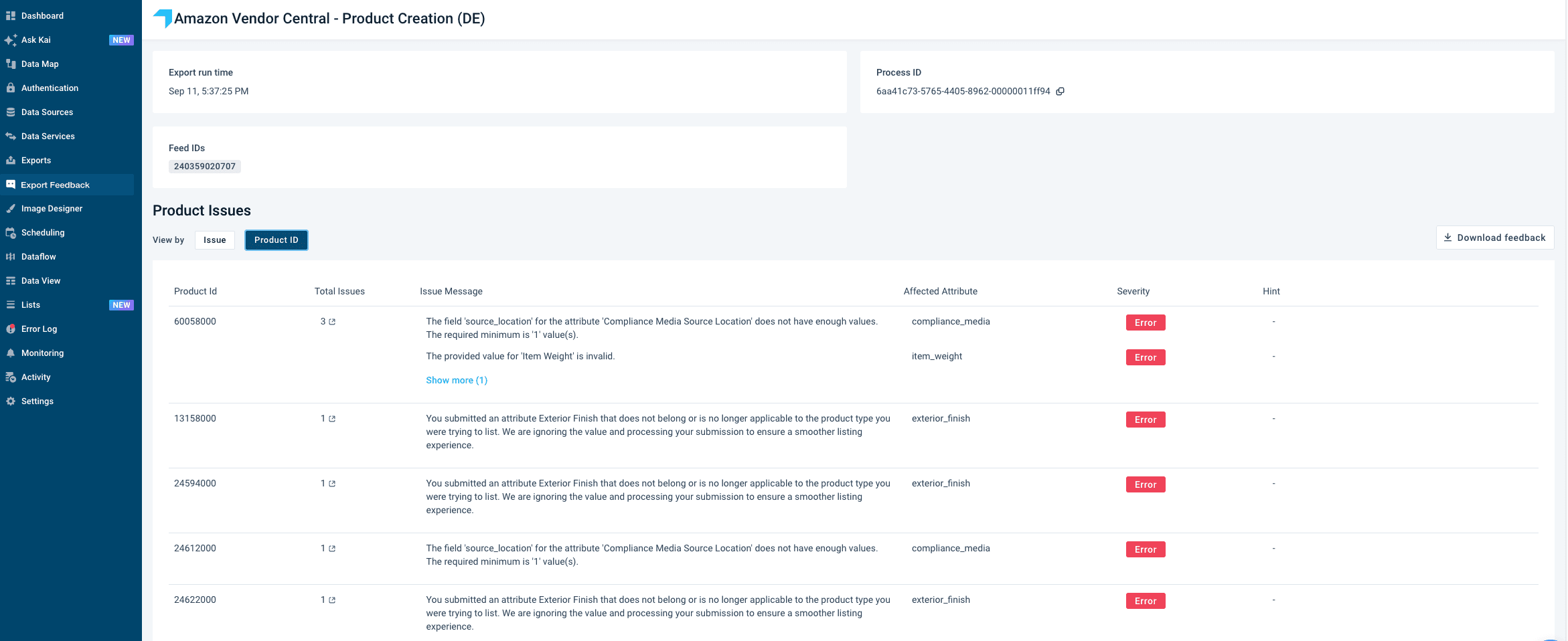The height and width of the screenshot is (641, 1568).
Task: Expand Show more (1) for product 60058000
Action: click(x=457, y=380)
